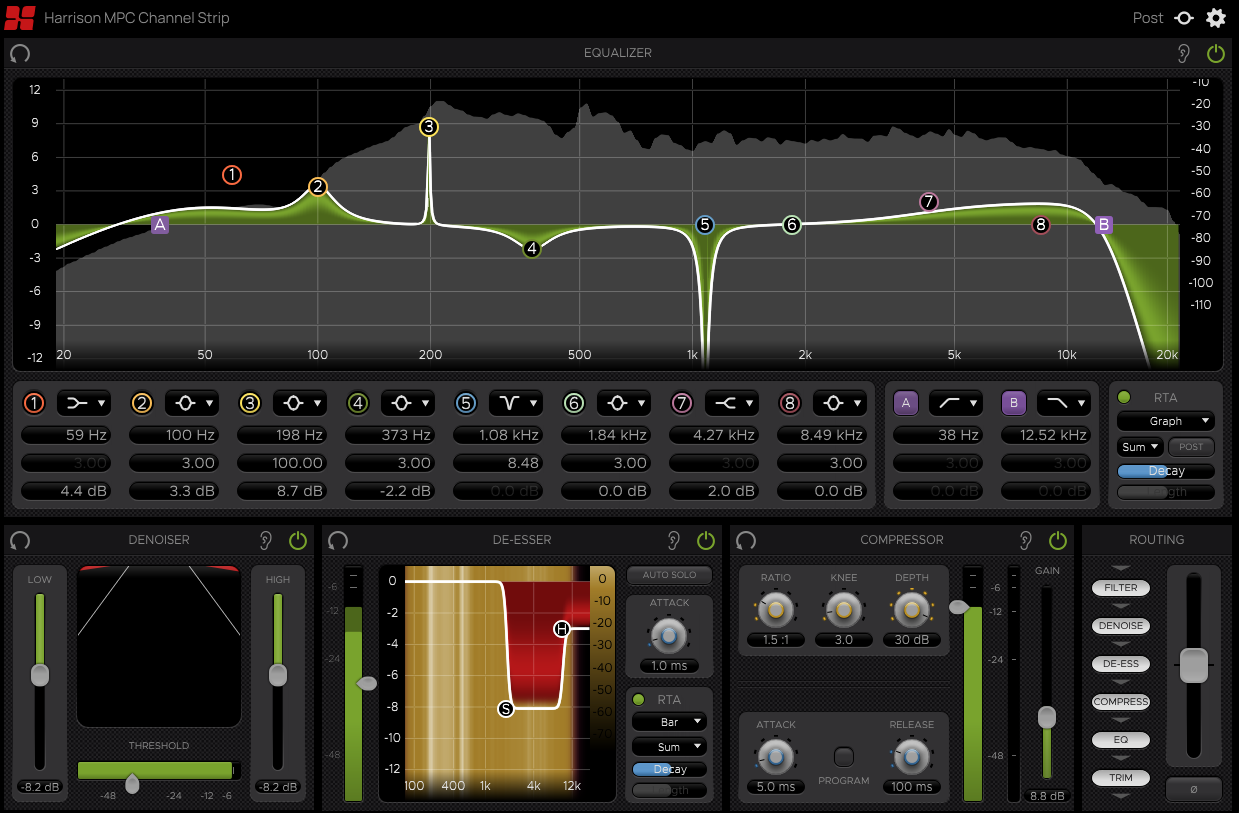Image resolution: width=1239 pixels, height=813 pixels.
Task: Toggle the Post routing icon
Action: [1184, 18]
